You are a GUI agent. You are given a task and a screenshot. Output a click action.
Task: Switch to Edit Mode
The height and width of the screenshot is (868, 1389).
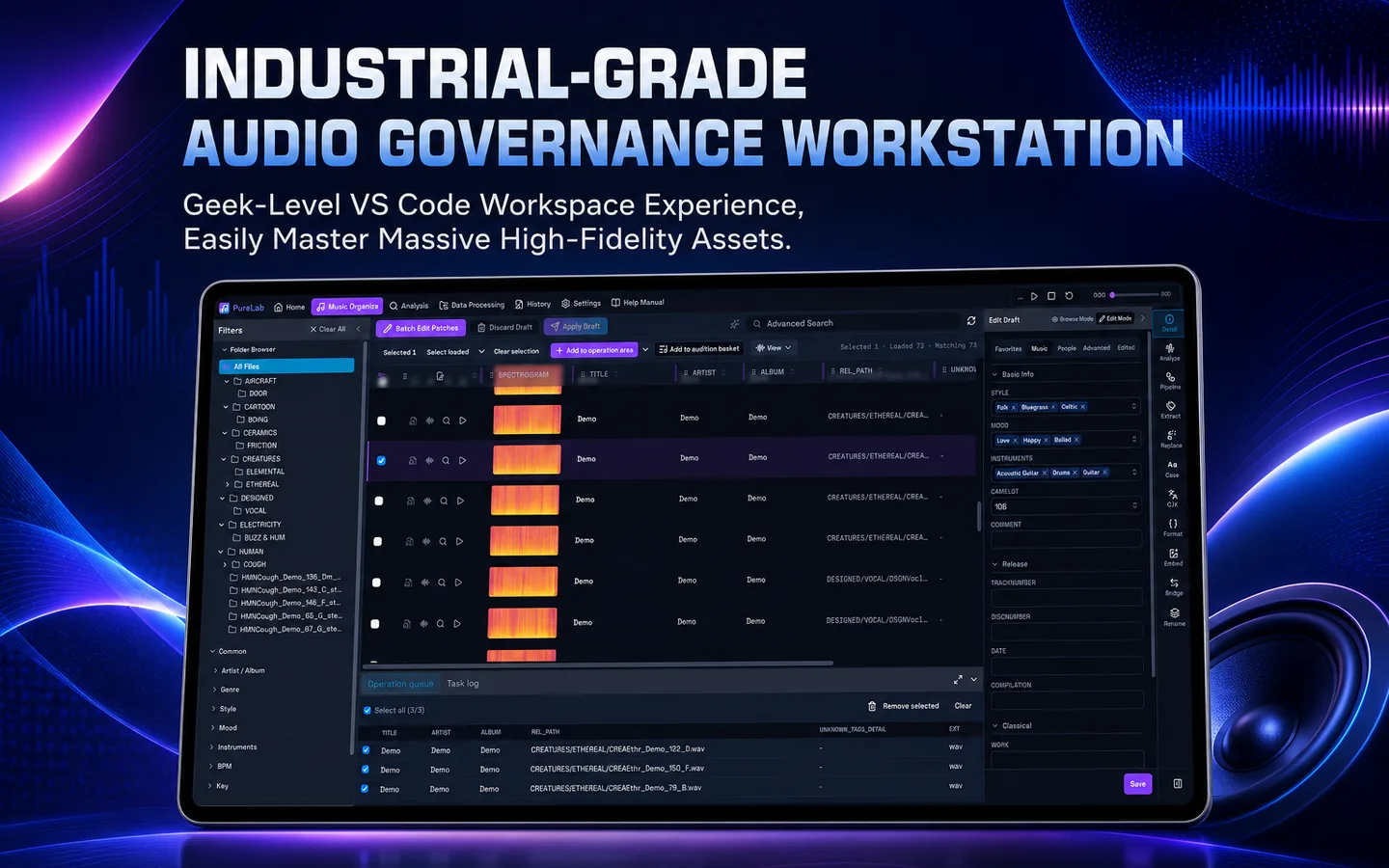point(1116,318)
